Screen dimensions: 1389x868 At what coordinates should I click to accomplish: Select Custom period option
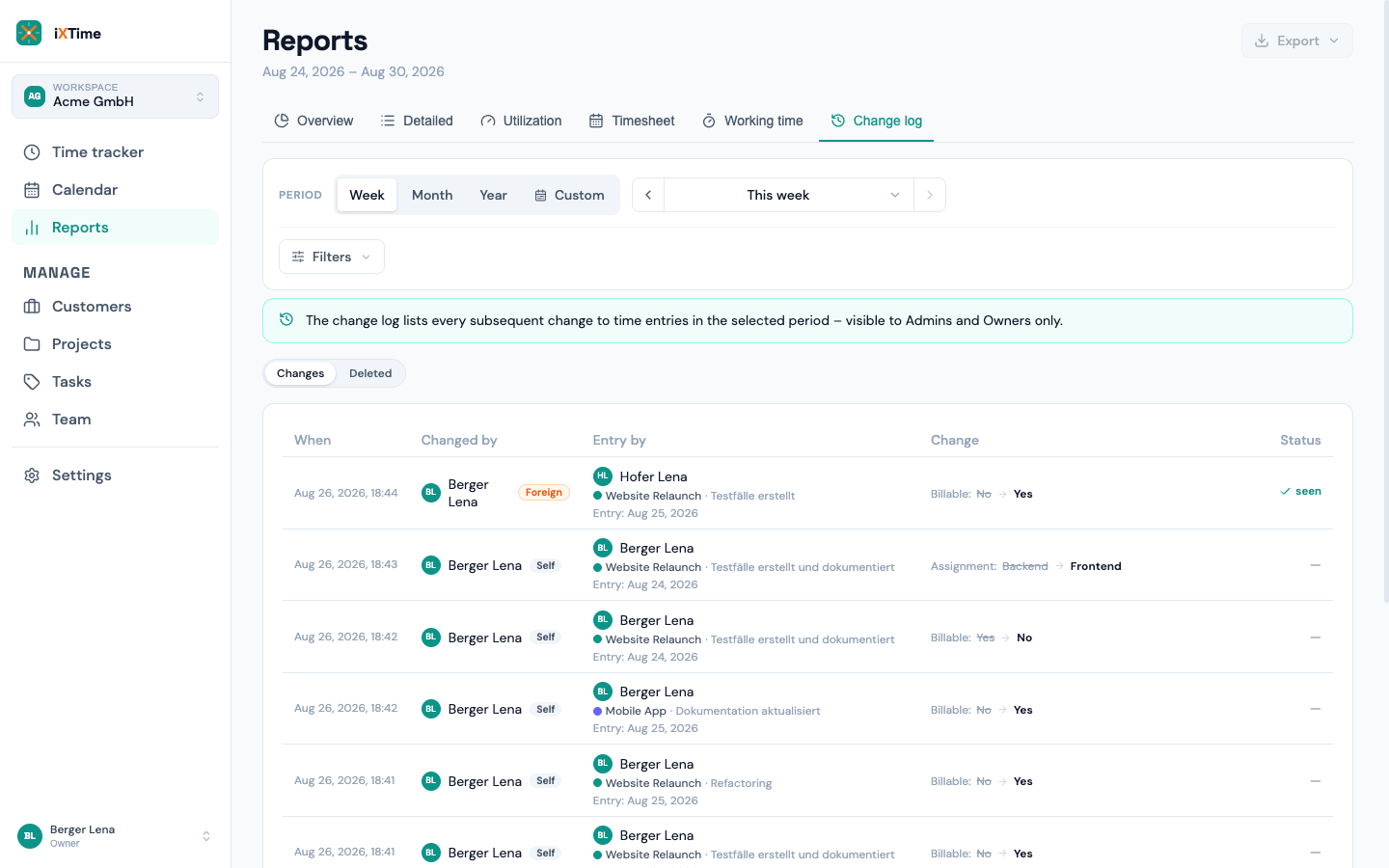[569, 195]
